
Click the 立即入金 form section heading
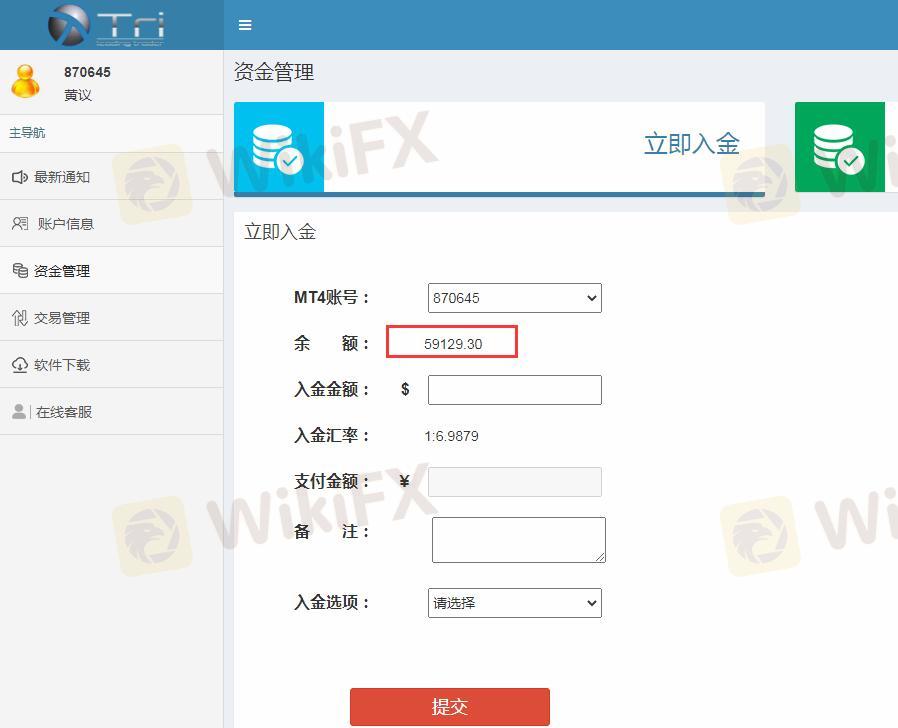280,232
